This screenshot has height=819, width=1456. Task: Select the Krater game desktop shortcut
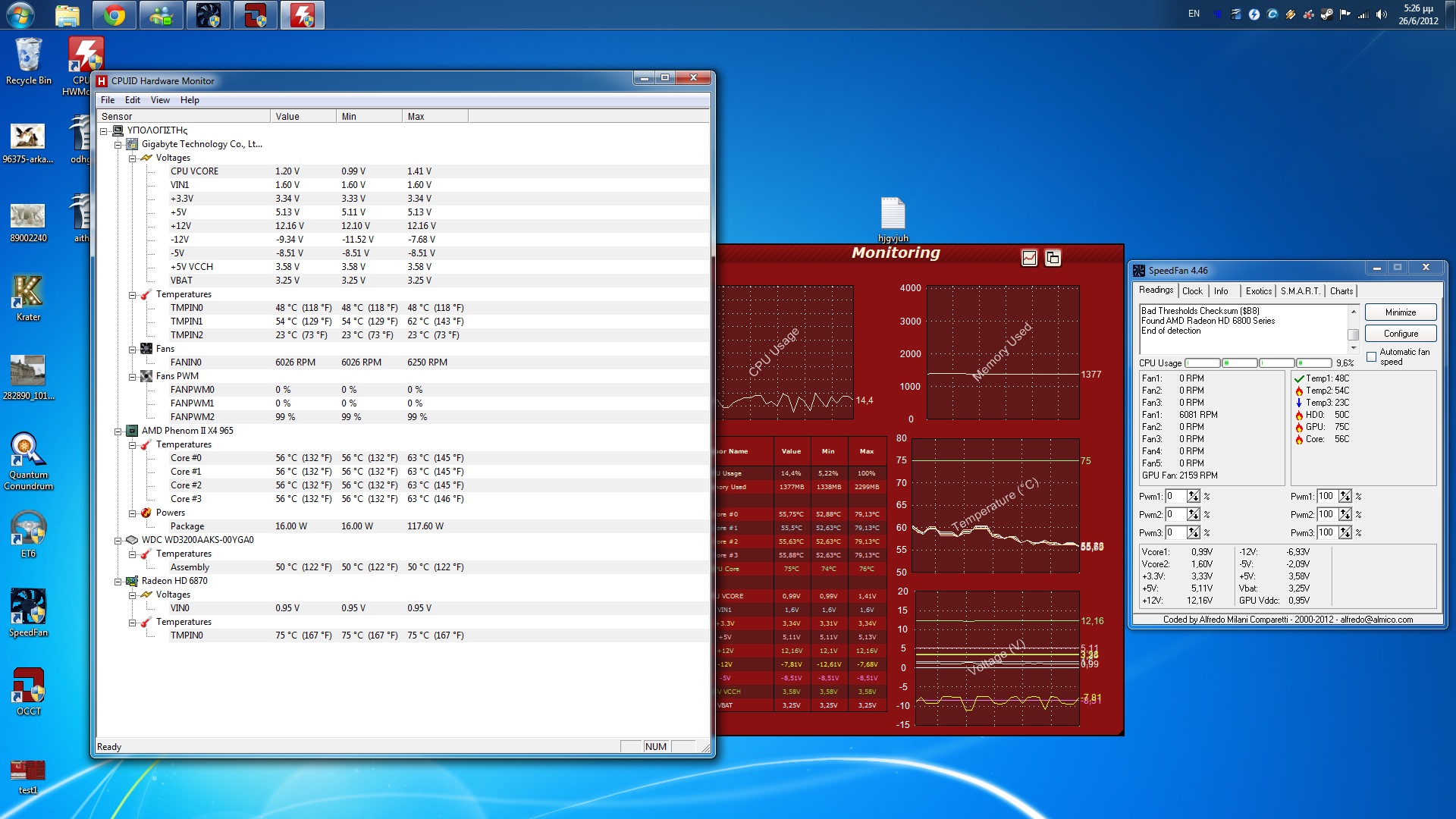click(x=29, y=298)
